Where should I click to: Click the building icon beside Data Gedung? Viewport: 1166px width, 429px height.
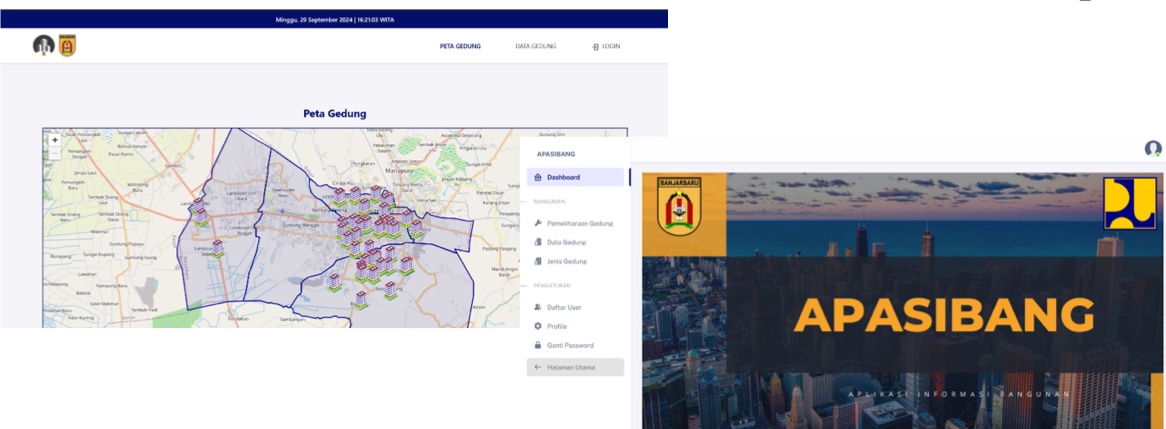pyautogui.click(x=538, y=242)
